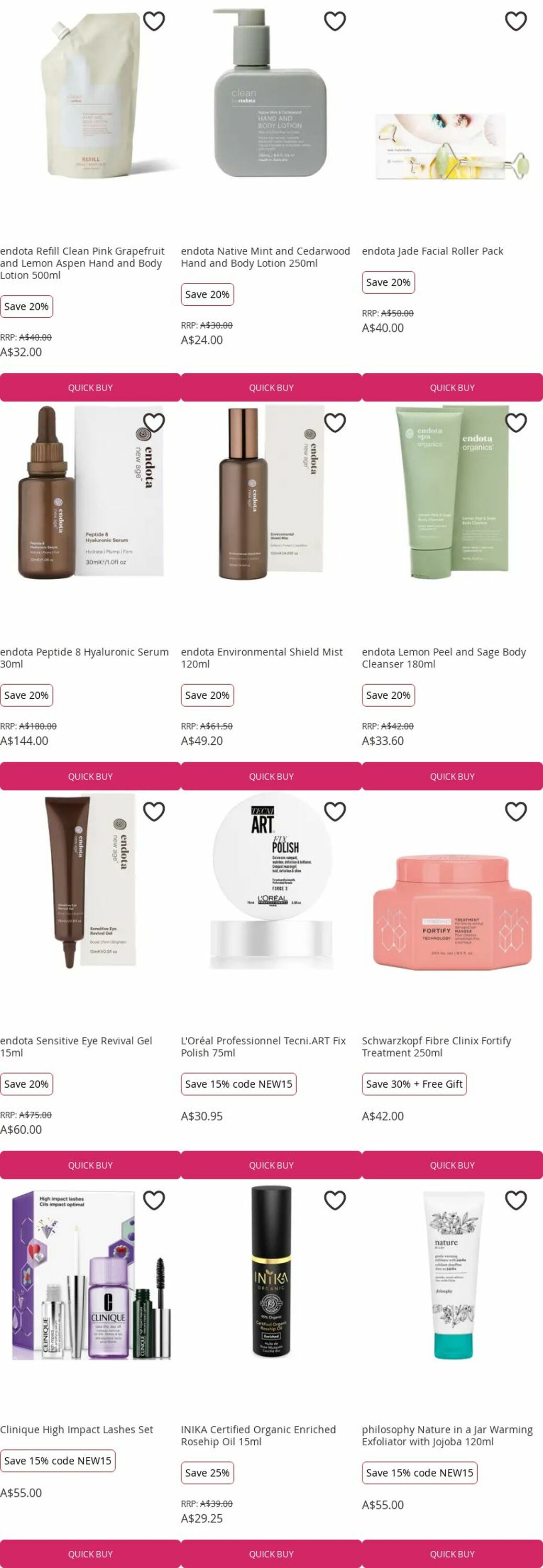Heart the INIKA Organic Rosehip Oil
Screen dimensions: 543x1568
pyautogui.click(x=335, y=1201)
